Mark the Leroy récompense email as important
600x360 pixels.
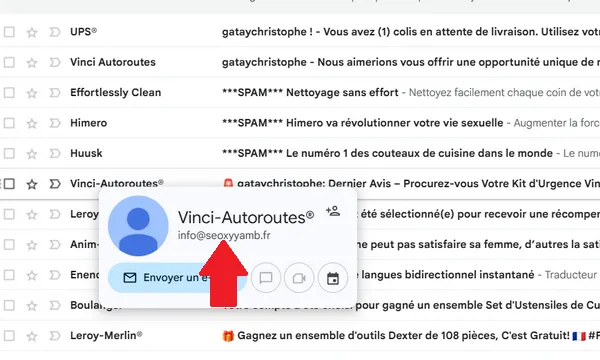click(x=55, y=214)
